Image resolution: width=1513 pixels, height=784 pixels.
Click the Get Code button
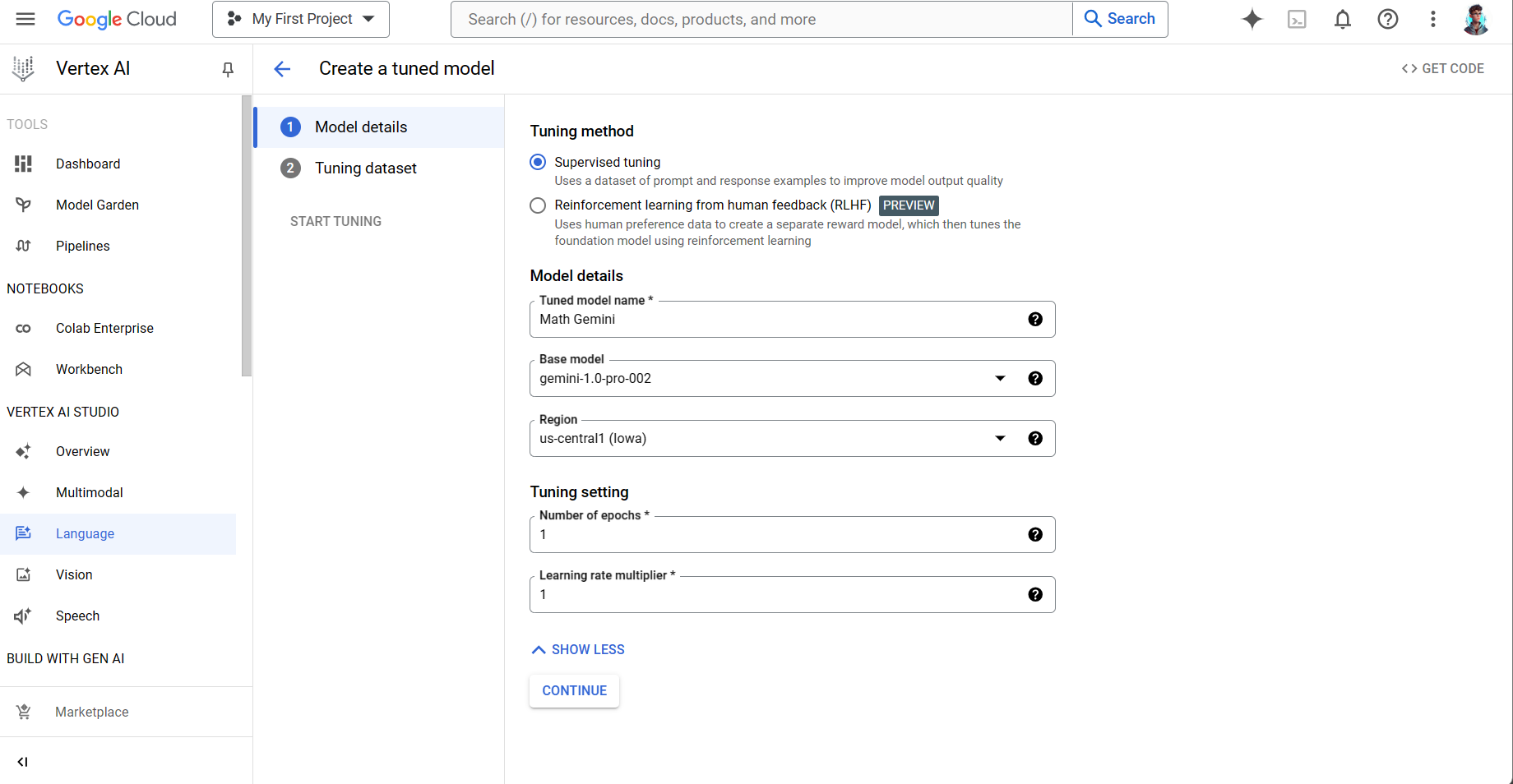[x=1443, y=69]
